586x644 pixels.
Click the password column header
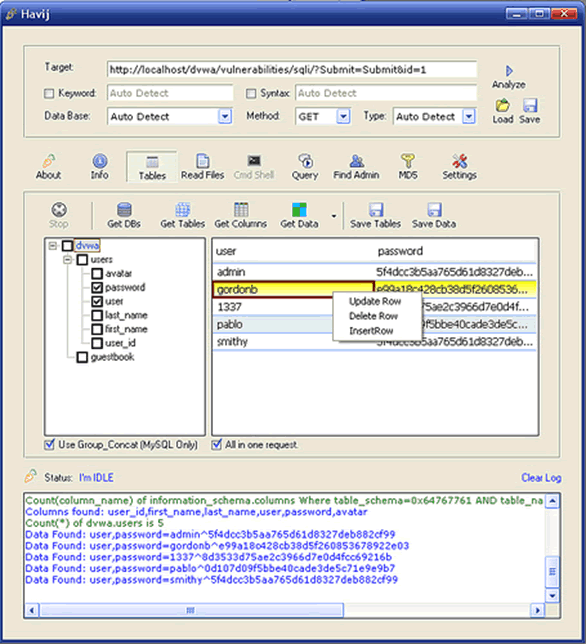(456, 251)
